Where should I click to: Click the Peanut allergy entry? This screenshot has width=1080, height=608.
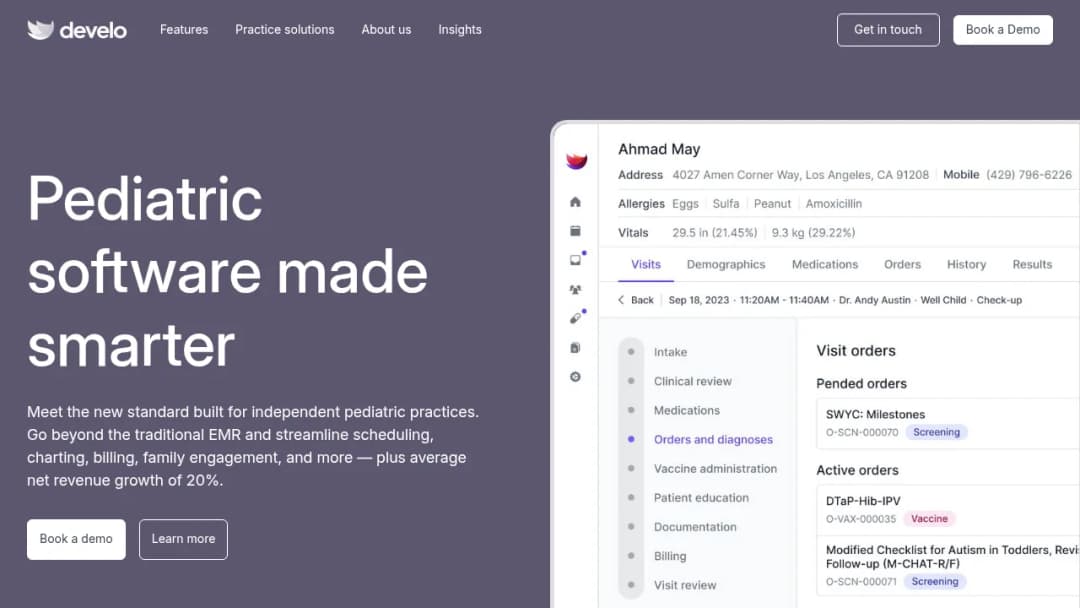pos(772,204)
